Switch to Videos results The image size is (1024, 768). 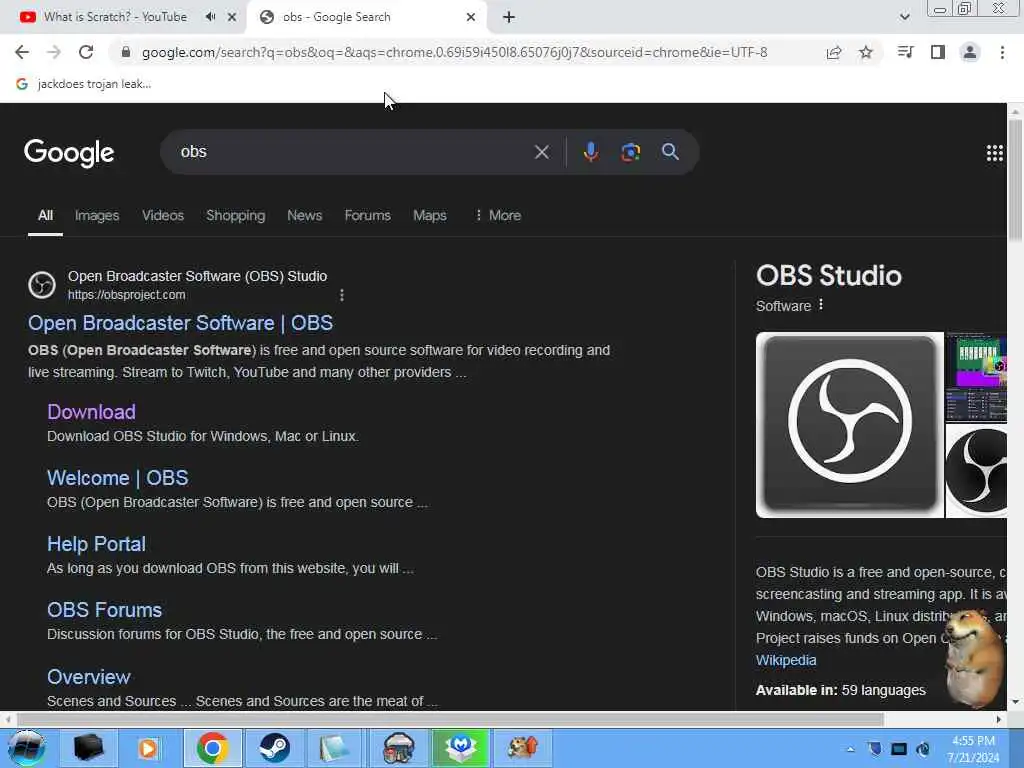pyautogui.click(x=163, y=216)
